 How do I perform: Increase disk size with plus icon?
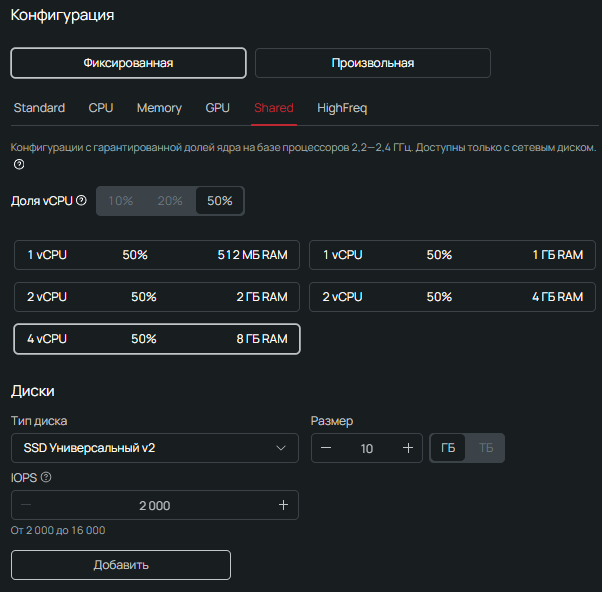pyautogui.click(x=407, y=448)
